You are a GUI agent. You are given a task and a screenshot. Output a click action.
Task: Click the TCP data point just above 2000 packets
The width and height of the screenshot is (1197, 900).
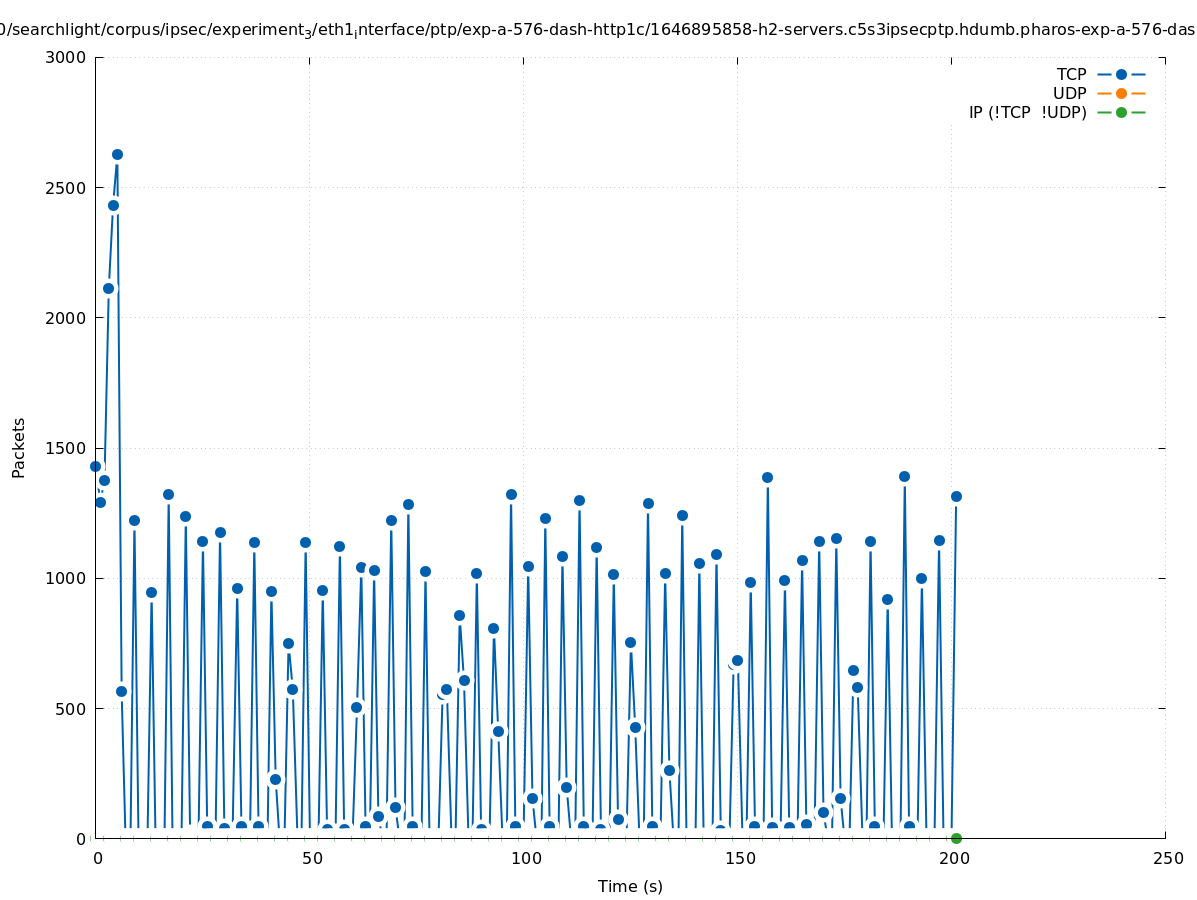[108, 288]
